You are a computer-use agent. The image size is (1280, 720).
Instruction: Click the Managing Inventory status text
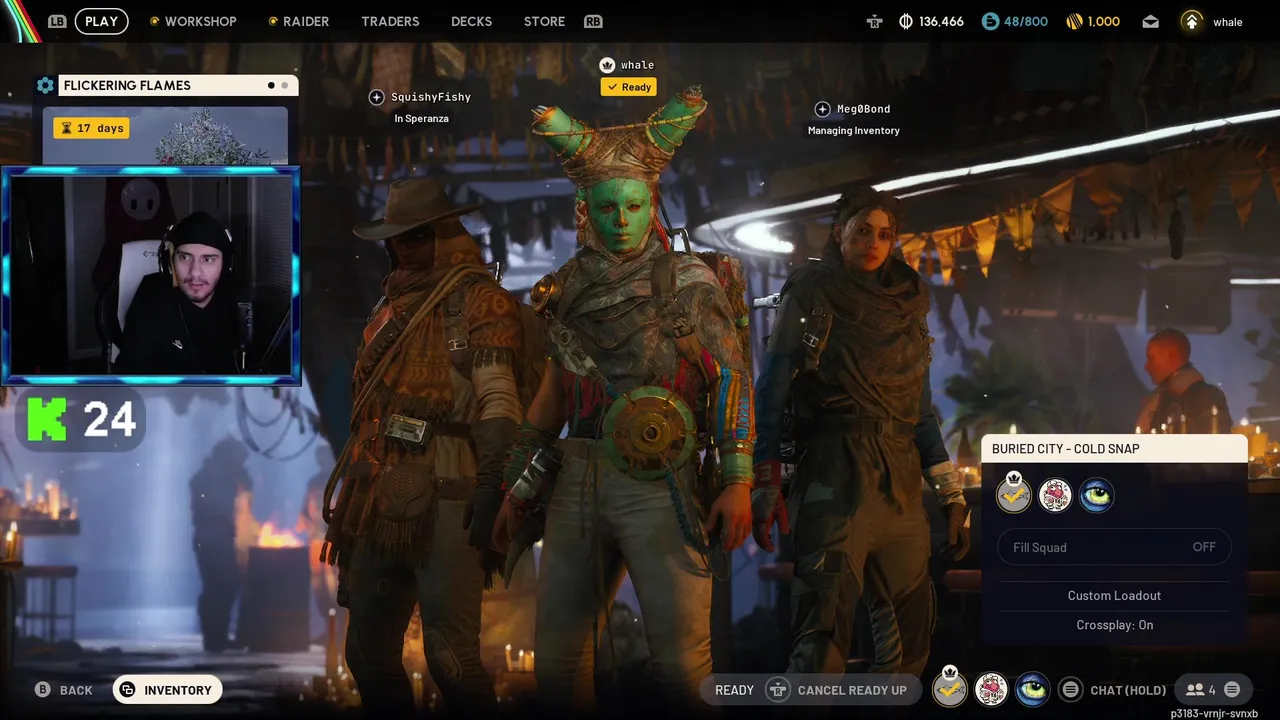pyautogui.click(x=854, y=131)
